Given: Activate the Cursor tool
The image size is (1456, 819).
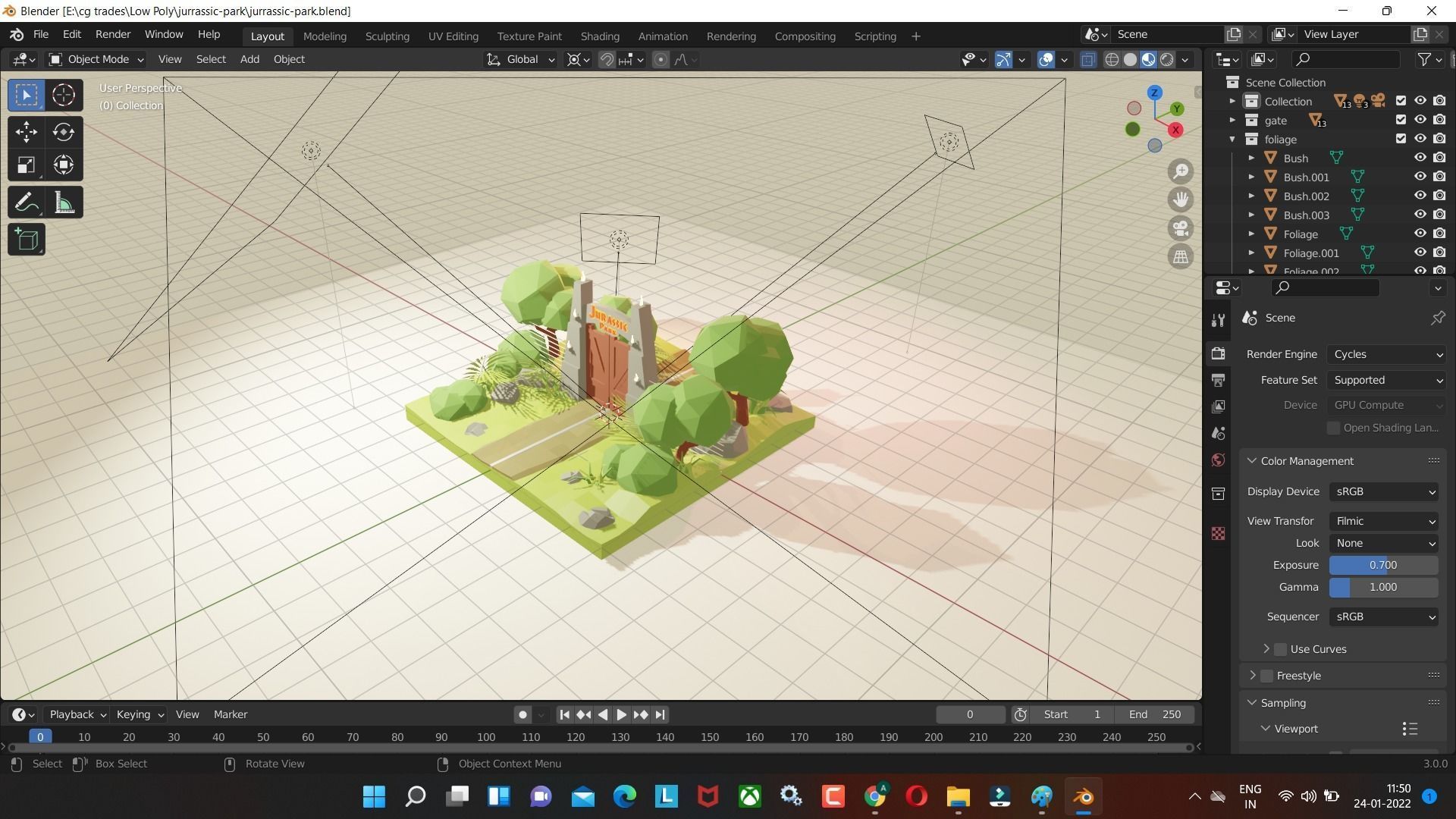Looking at the screenshot, I should point(64,95).
